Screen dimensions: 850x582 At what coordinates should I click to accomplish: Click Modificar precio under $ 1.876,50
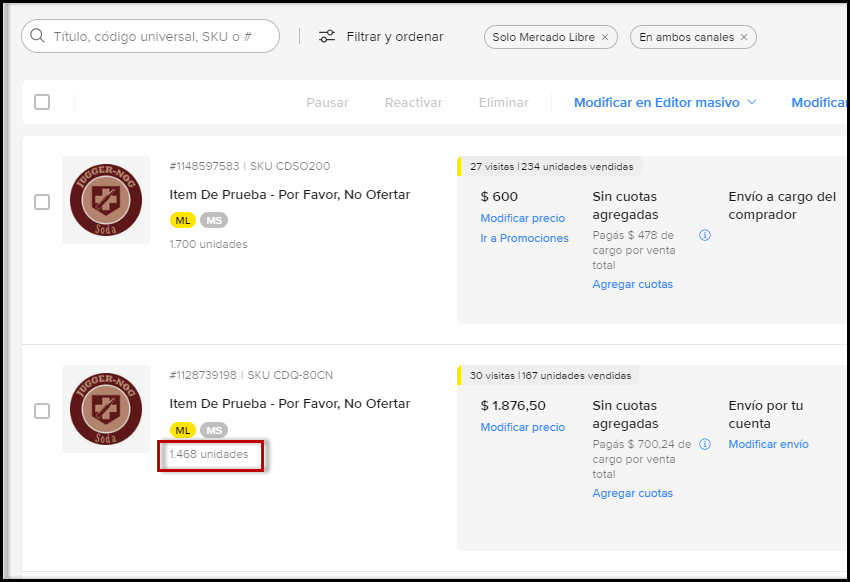click(523, 427)
